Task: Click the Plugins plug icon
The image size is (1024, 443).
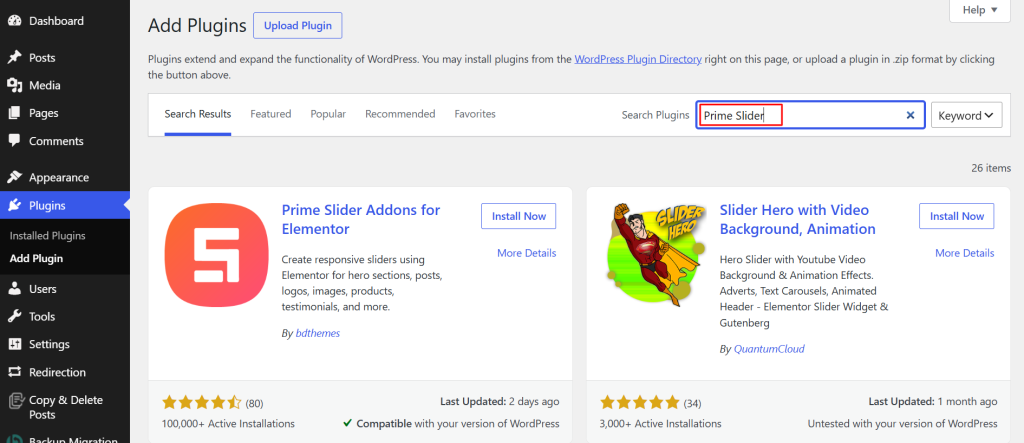Action: point(14,206)
